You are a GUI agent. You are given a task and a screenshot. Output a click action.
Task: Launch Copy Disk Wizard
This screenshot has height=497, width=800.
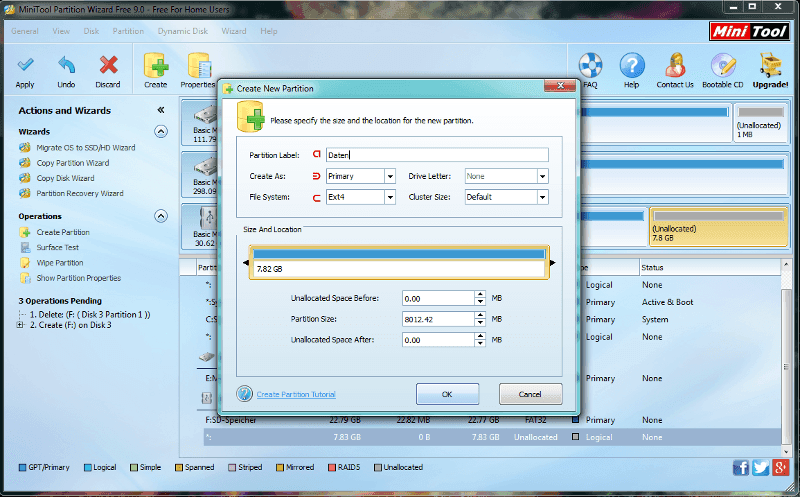(x=65, y=178)
